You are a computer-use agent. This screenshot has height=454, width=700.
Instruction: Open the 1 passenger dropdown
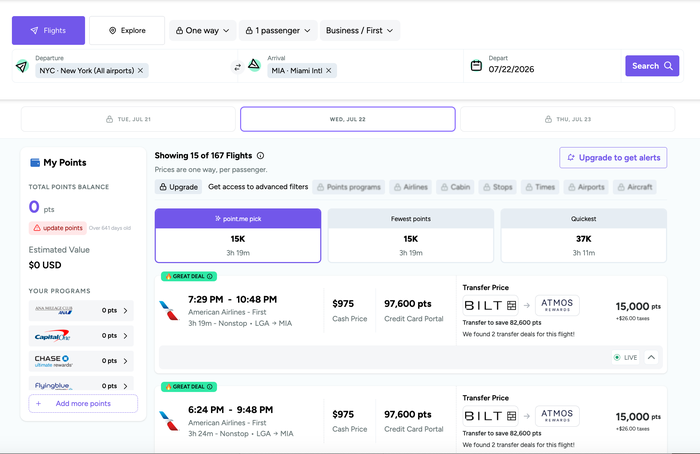click(278, 30)
